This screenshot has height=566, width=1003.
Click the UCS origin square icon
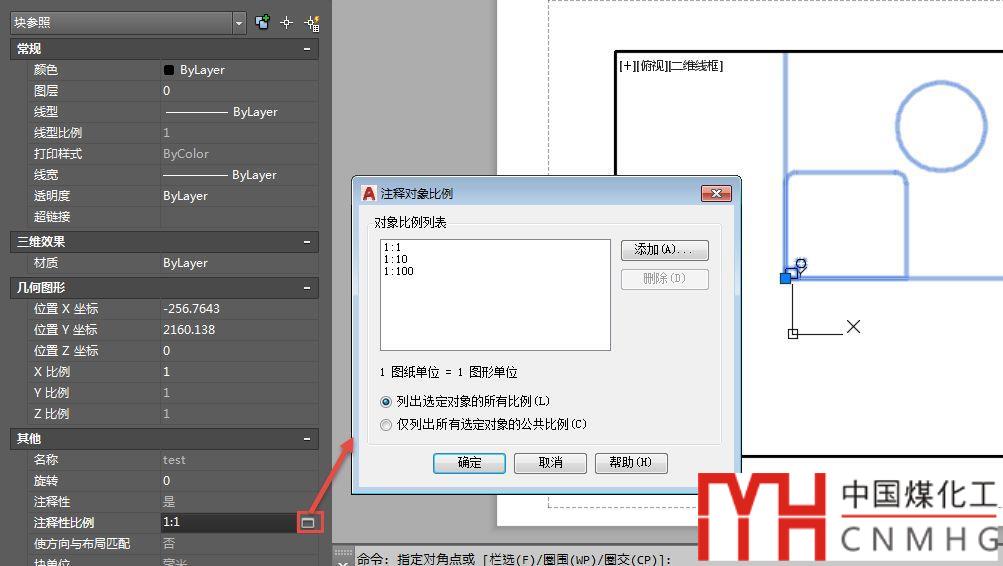(793, 333)
